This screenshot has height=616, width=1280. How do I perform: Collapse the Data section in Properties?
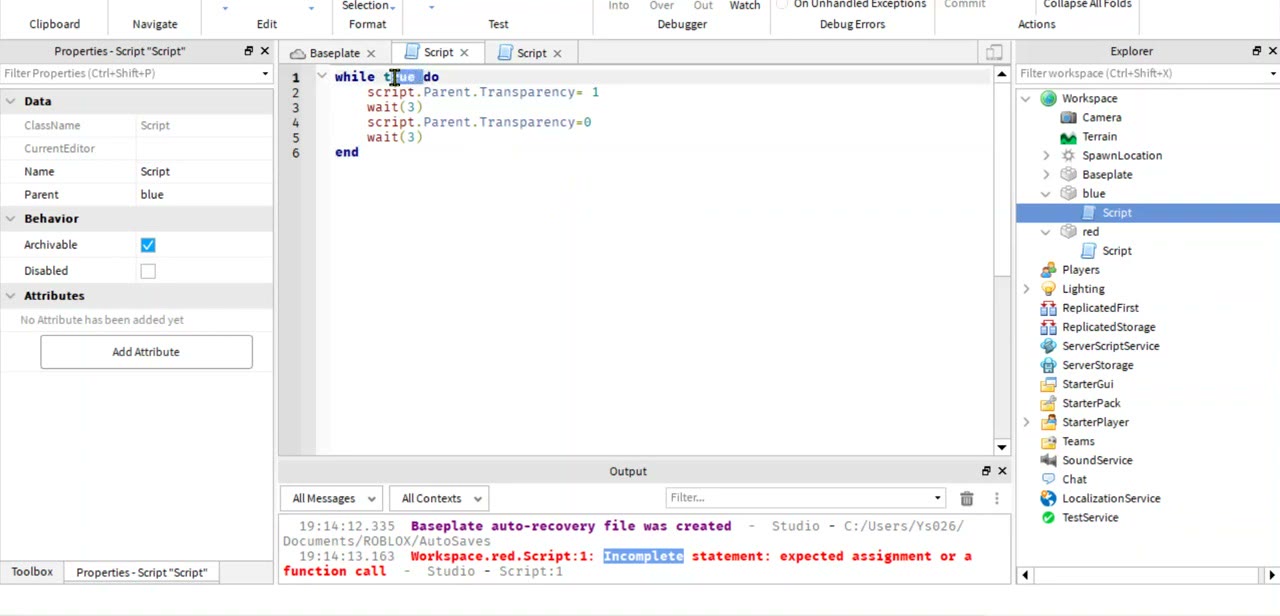[x=10, y=101]
